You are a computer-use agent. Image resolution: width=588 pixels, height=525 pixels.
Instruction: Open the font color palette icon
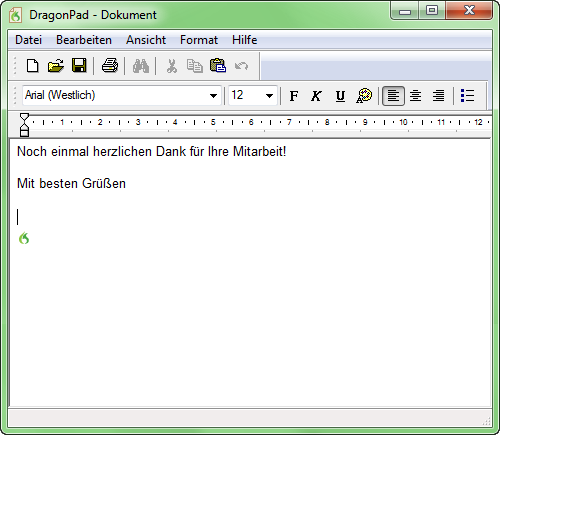coord(364,96)
